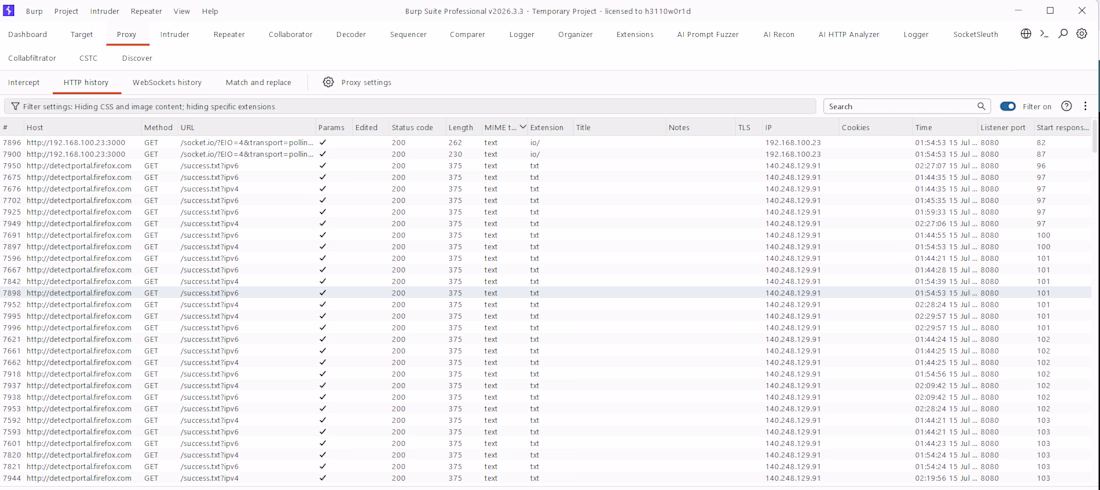This screenshot has height=490, width=1100.
Task: Sort by the Extension column header
Action: (x=550, y=128)
